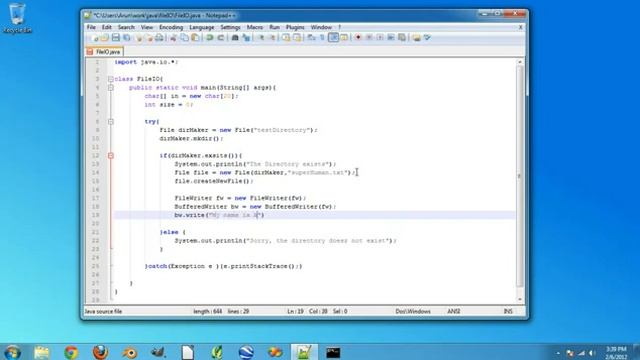Undo the last edit with toolbar arrow
Image resolution: width=640 pixels, height=360 pixels.
point(209,38)
